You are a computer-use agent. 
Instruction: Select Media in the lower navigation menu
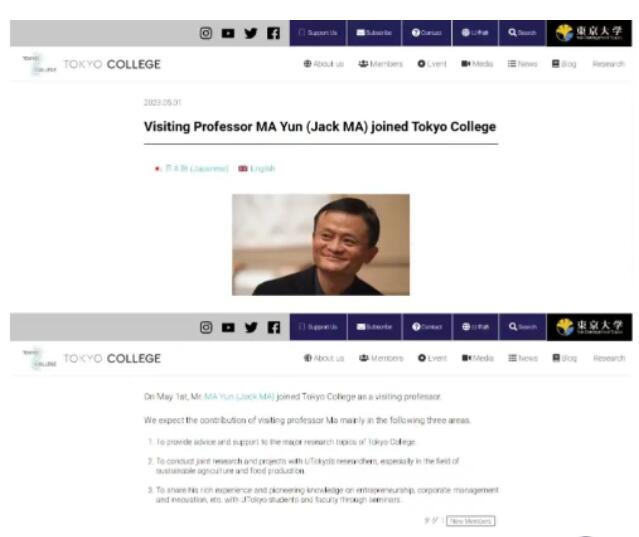coord(478,358)
